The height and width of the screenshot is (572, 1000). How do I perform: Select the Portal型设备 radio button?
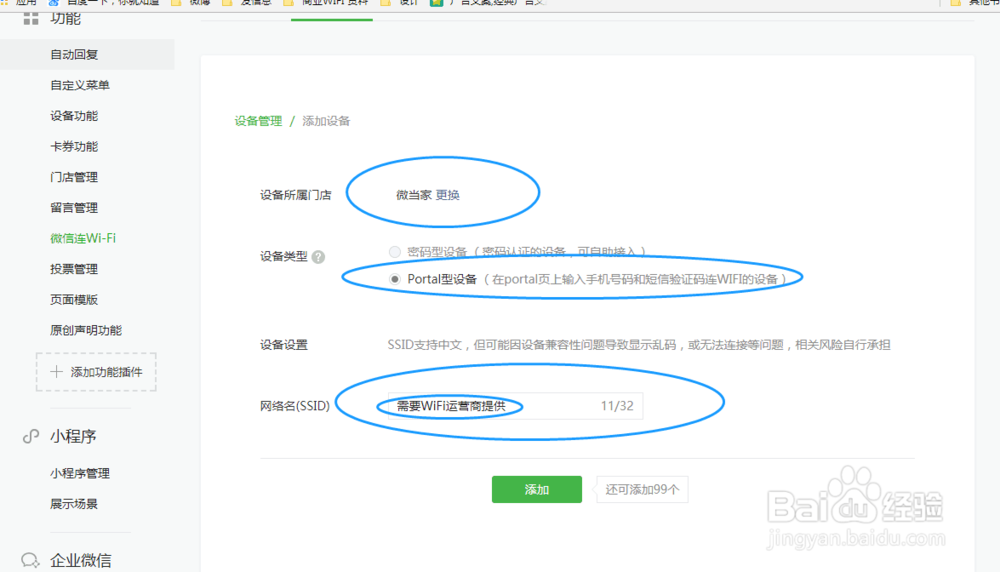[x=395, y=279]
